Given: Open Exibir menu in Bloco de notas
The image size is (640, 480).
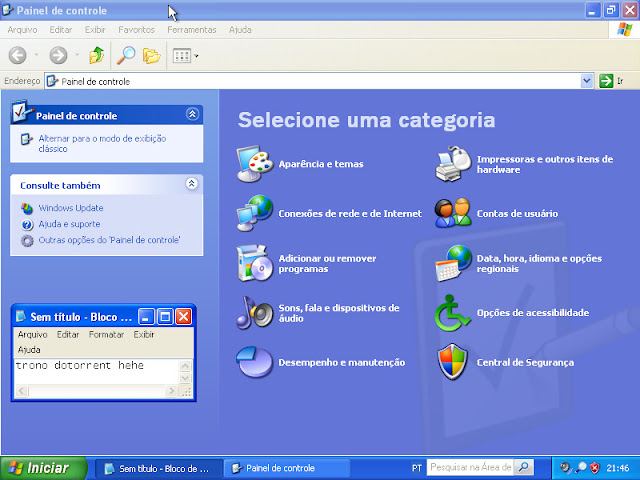Looking at the screenshot, I should tap(144, 335).
